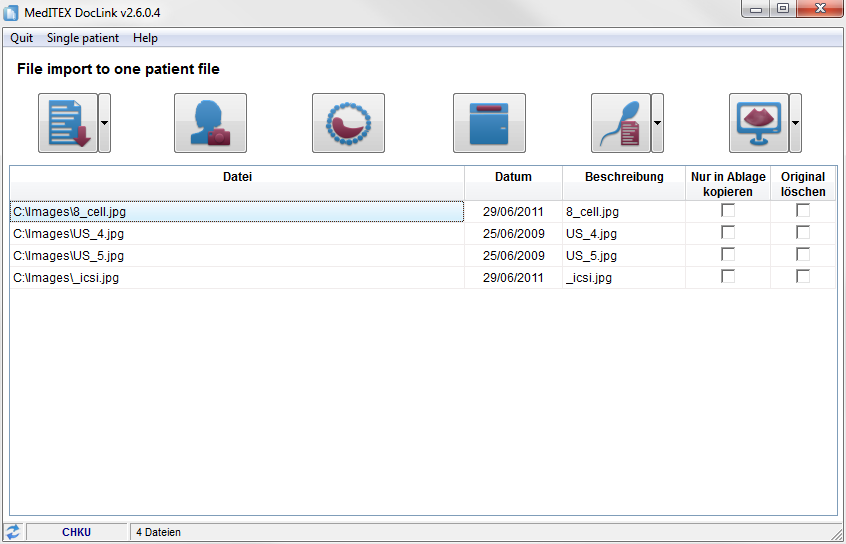Click the date cell of _icsi.jpg row
Screen dimensions: 846x544
click(514, 277)
